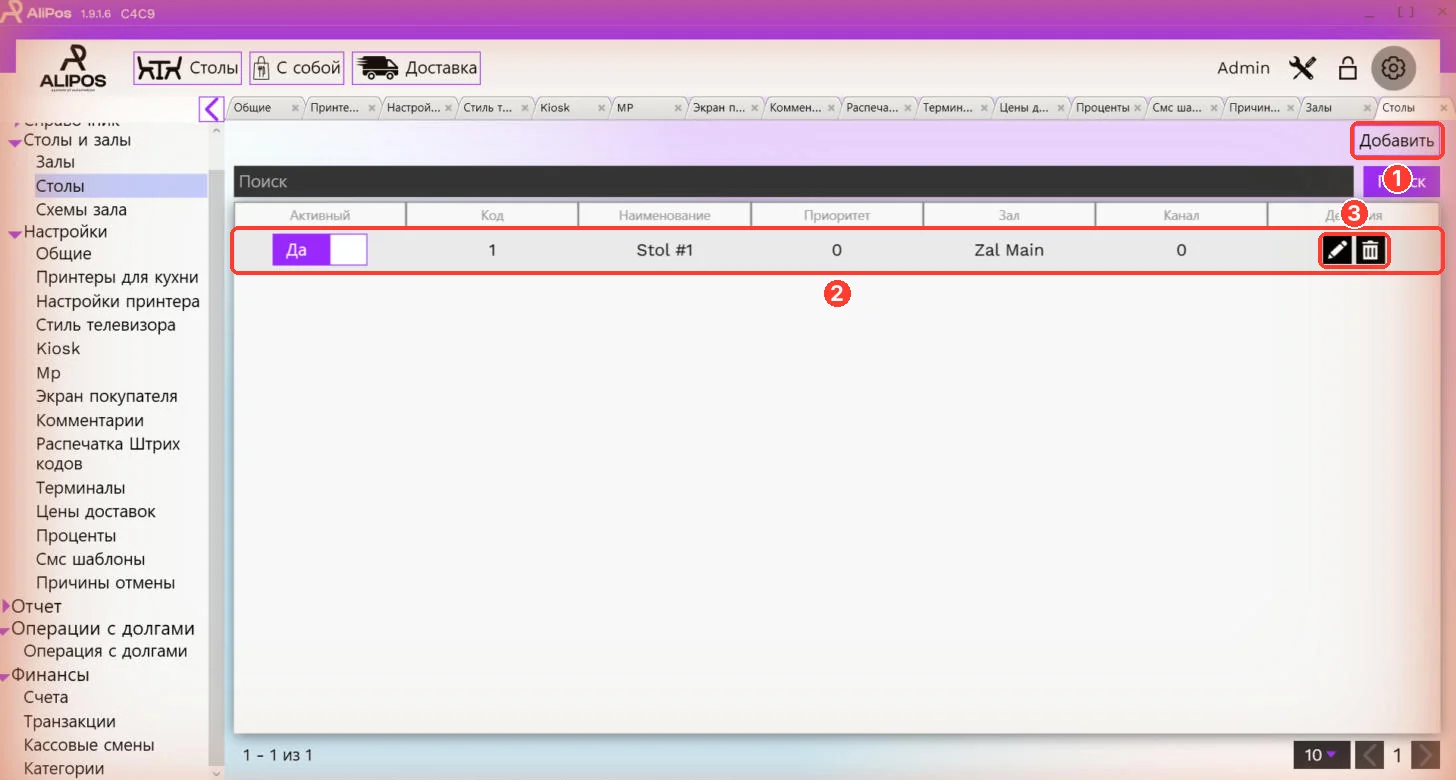Expand the Отчет tree section

click(x=7, y=606)
